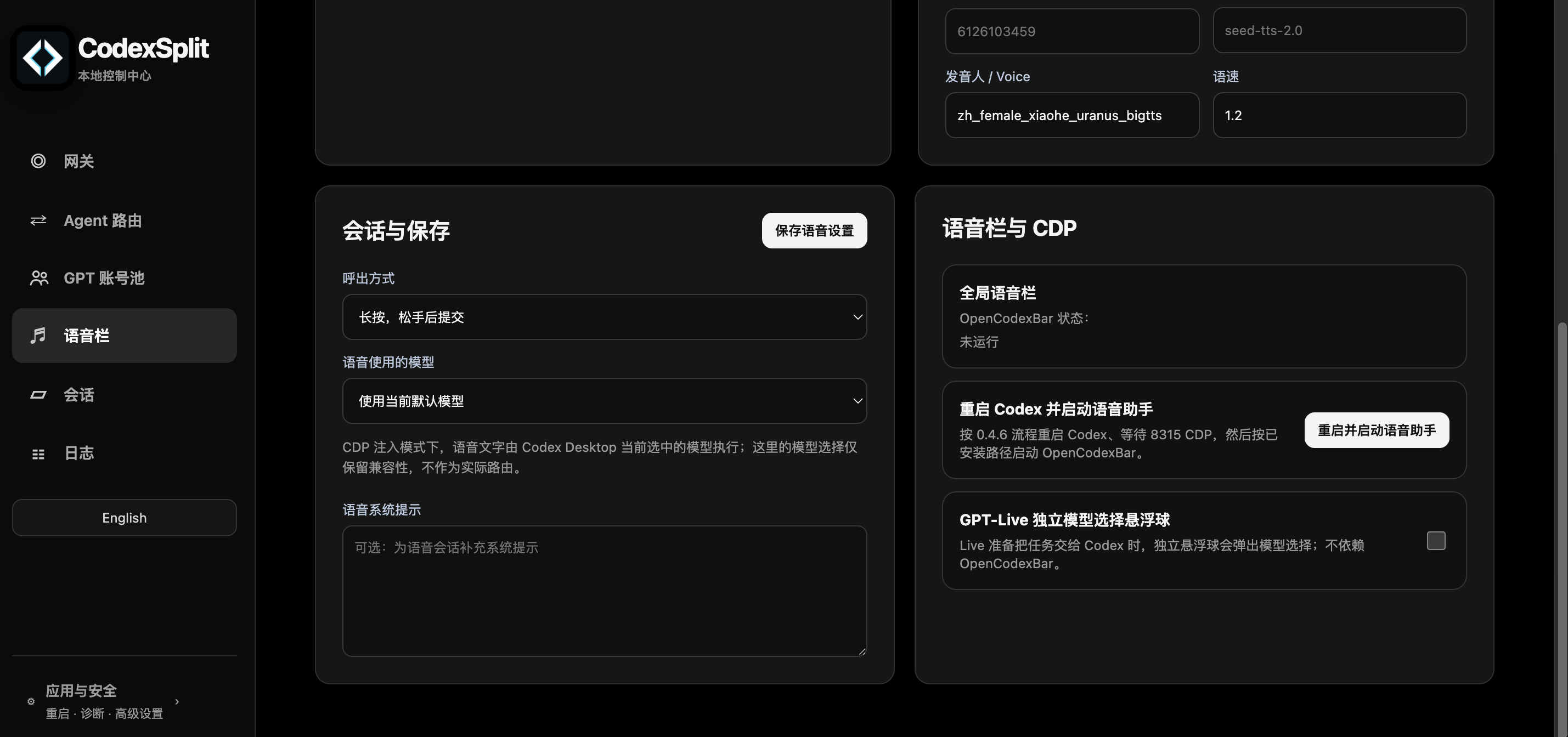Viewport: 1568px width, 737px height.
Task: Go to the Agent 路由 section
Action: coord(124,220)
